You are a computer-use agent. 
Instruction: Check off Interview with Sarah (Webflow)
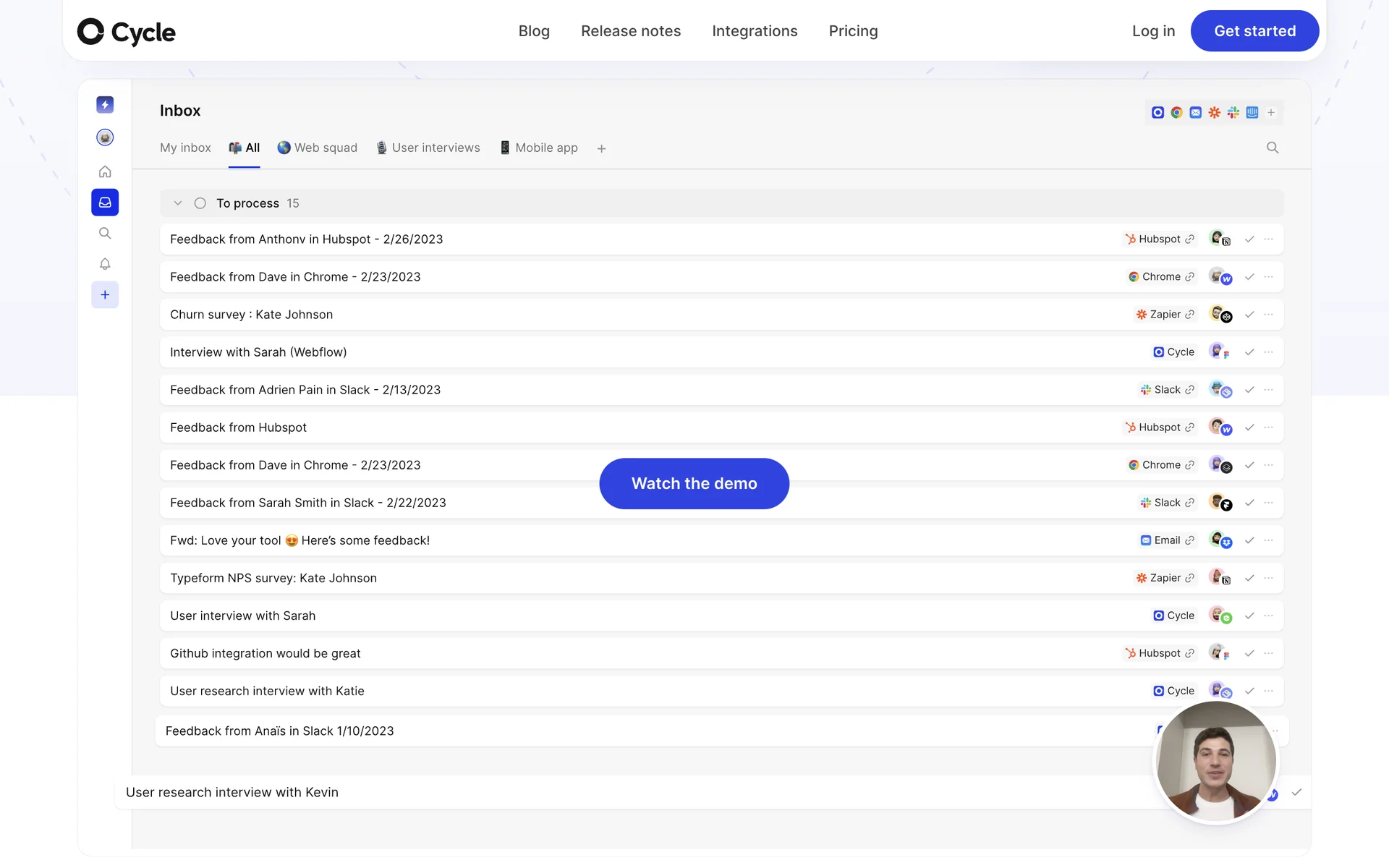[1249, 352]
